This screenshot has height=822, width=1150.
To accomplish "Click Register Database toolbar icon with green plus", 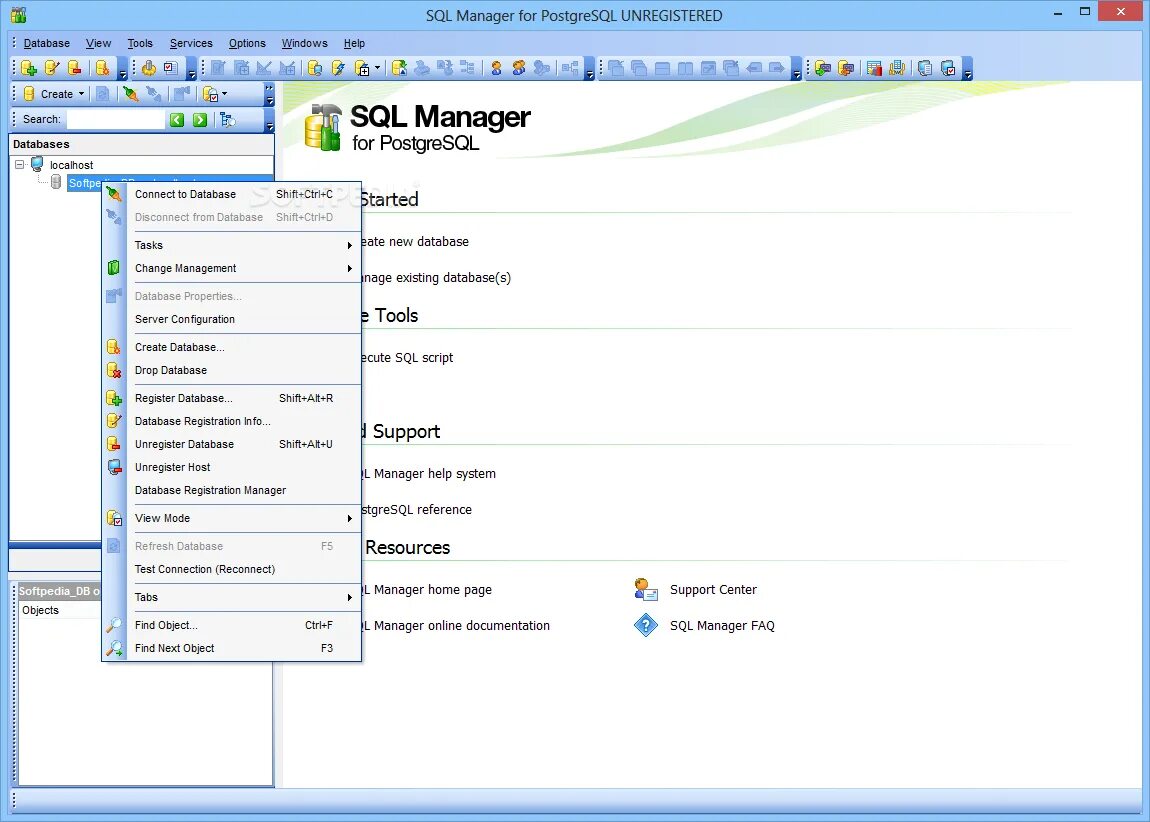I will point(29,68).
